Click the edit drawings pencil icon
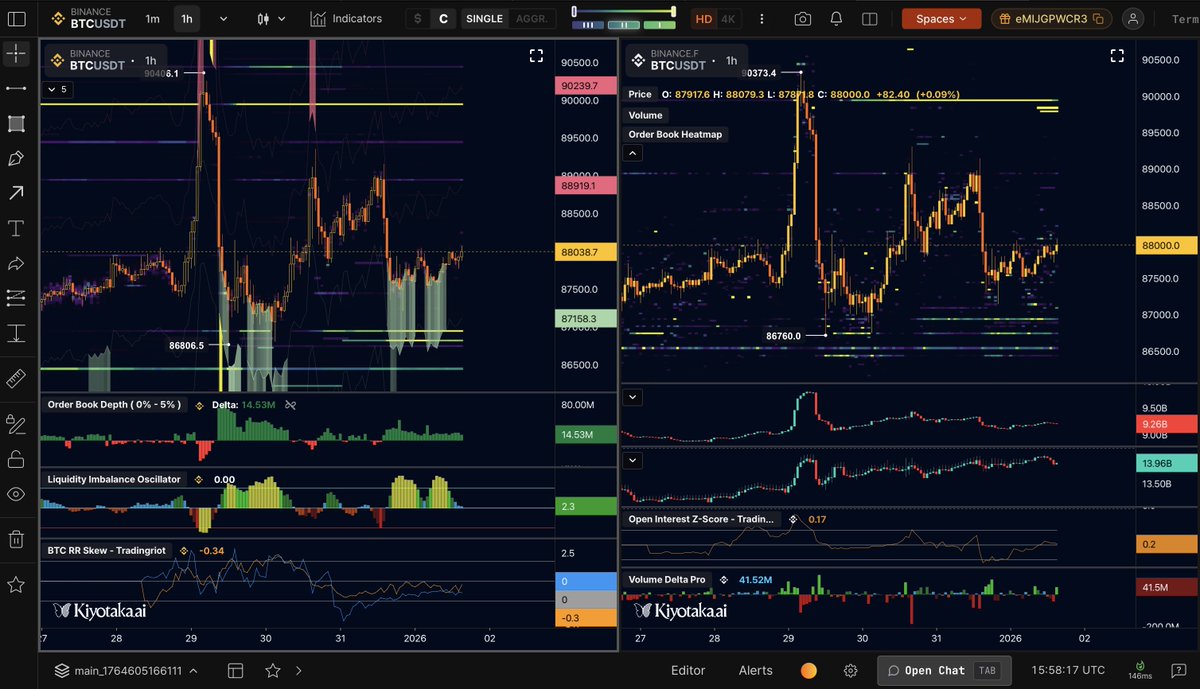This screenshot has height=689, width=1200. tap(16, 425)
